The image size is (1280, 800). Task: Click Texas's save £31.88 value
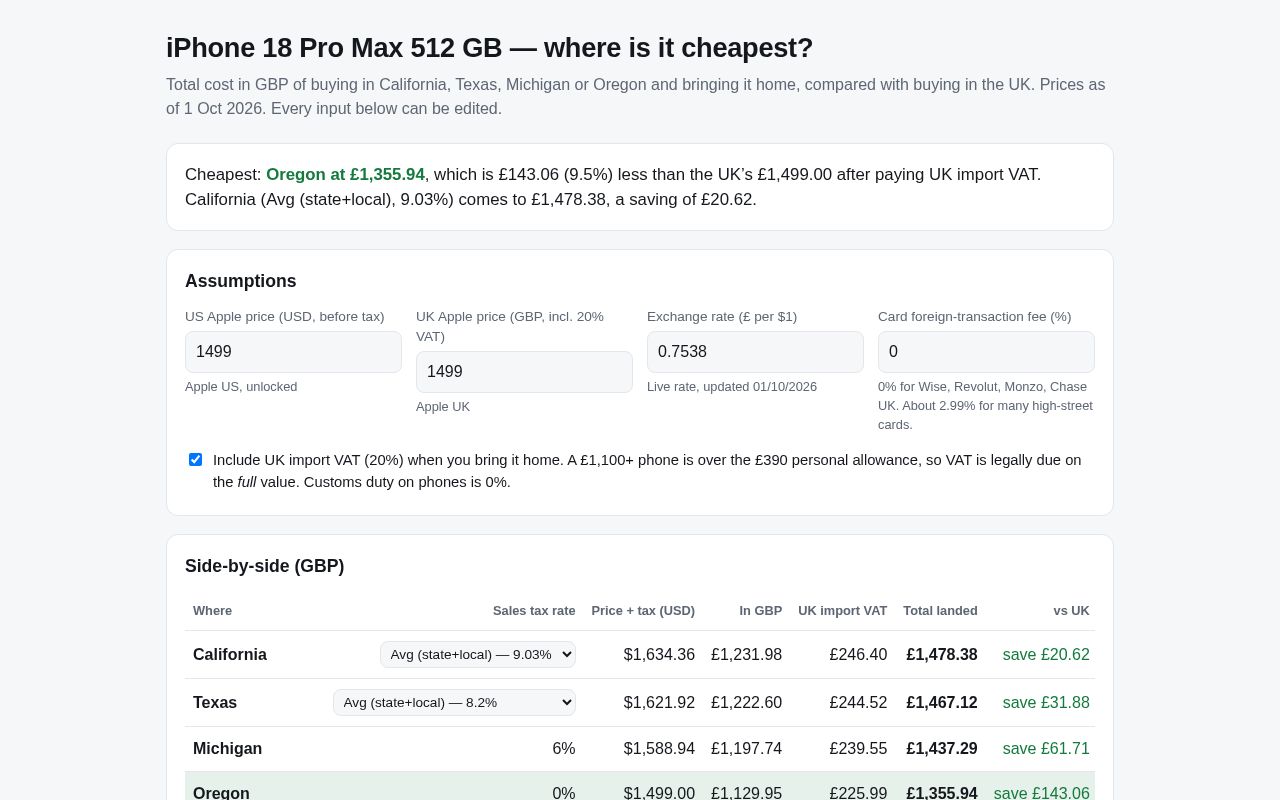pos(1046,703)
